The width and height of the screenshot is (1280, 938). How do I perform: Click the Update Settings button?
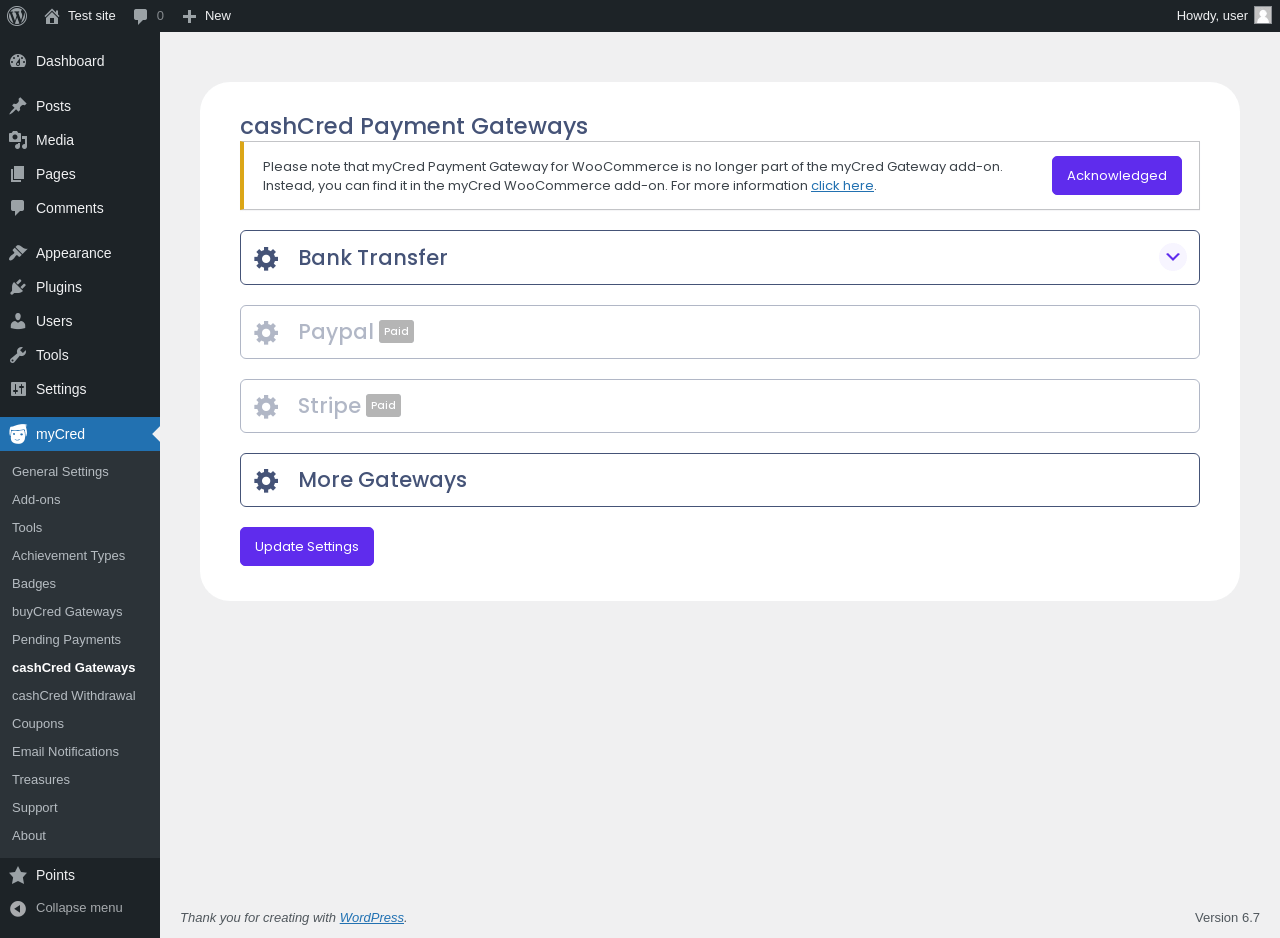[307, 546]
